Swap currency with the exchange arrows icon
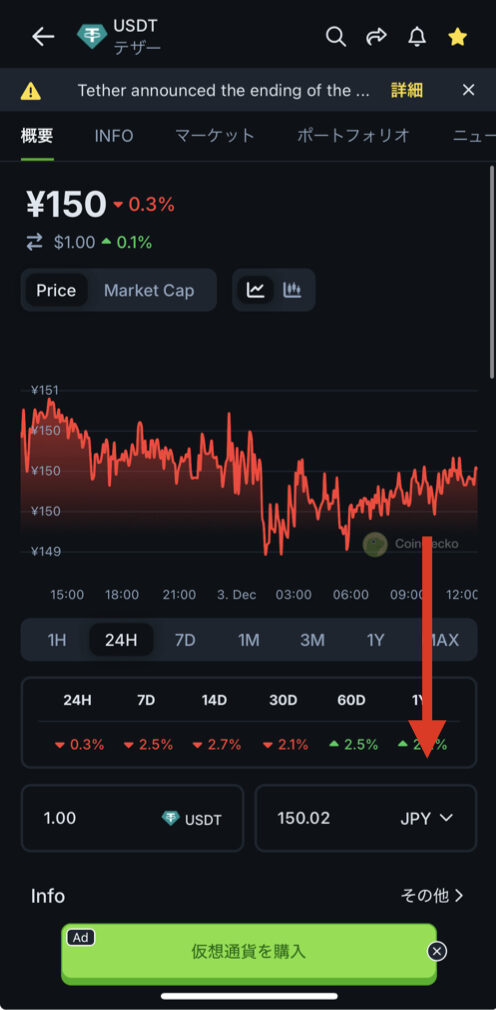Screen dimensions: 496x1010 (x=34, y=242)
